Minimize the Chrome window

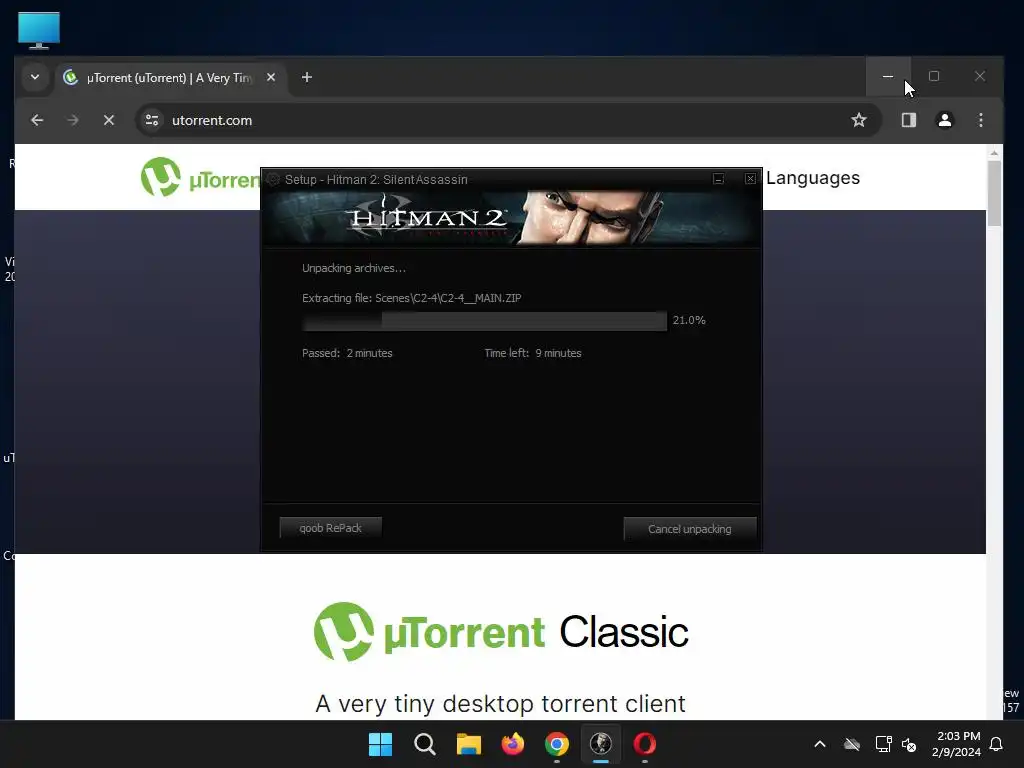888,76
